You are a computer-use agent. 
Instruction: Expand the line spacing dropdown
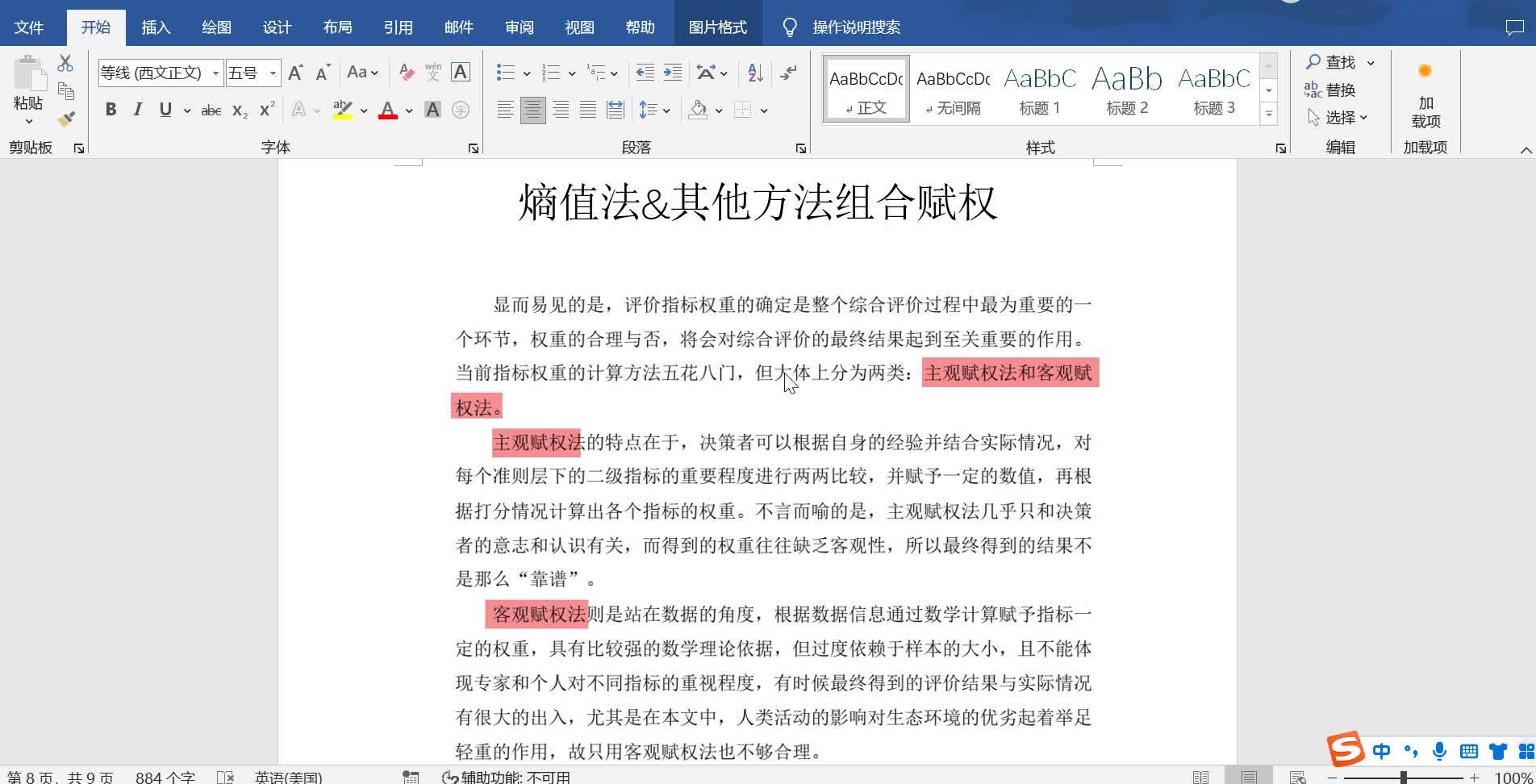(x=666, y=111)
